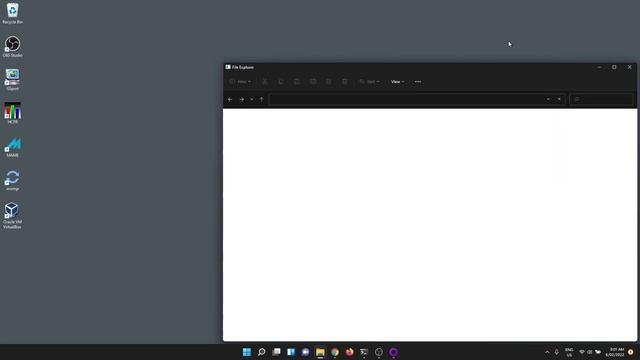The width and height of the screenshot is (640, 360).
Task: Click the Copy icon in File Explorer toolbar
Action: 281,82
